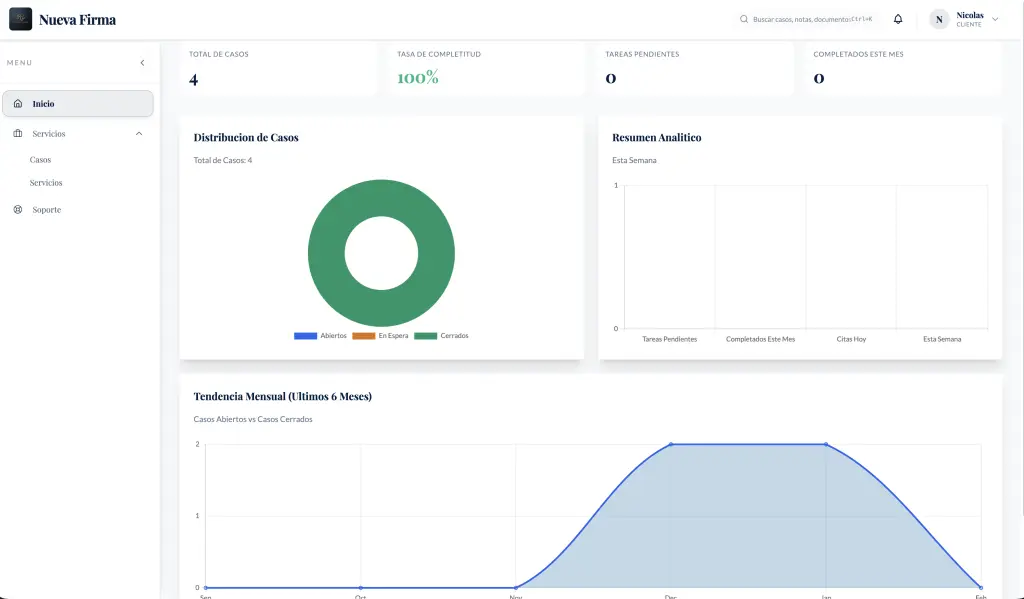
Task: Toggle Abiertos legend in donut chart
Action: (x=320, y=336)
